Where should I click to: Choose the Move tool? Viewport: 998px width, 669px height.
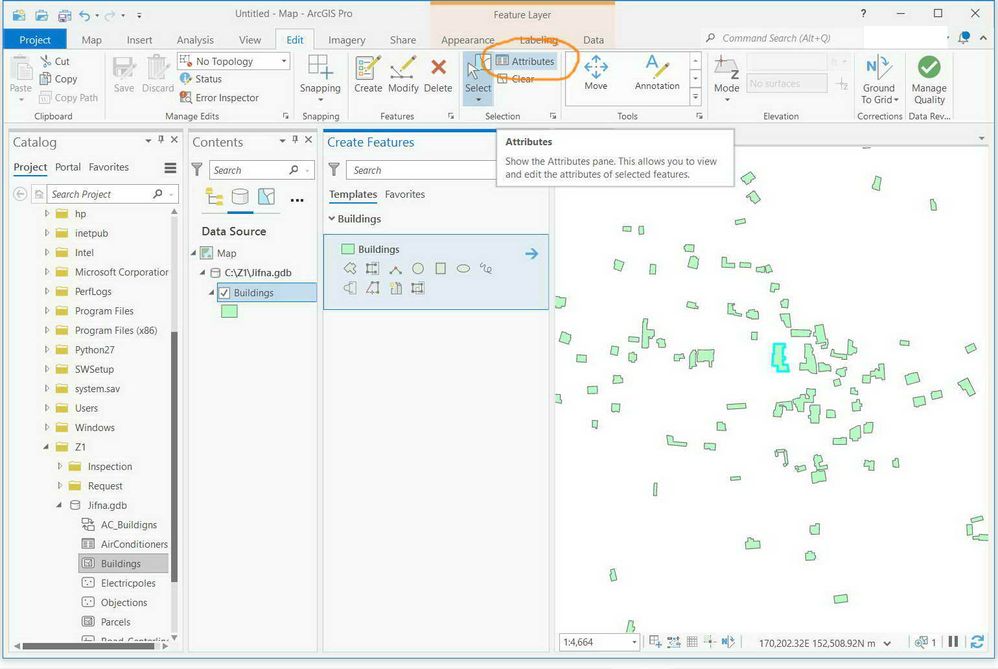point(596,73)
